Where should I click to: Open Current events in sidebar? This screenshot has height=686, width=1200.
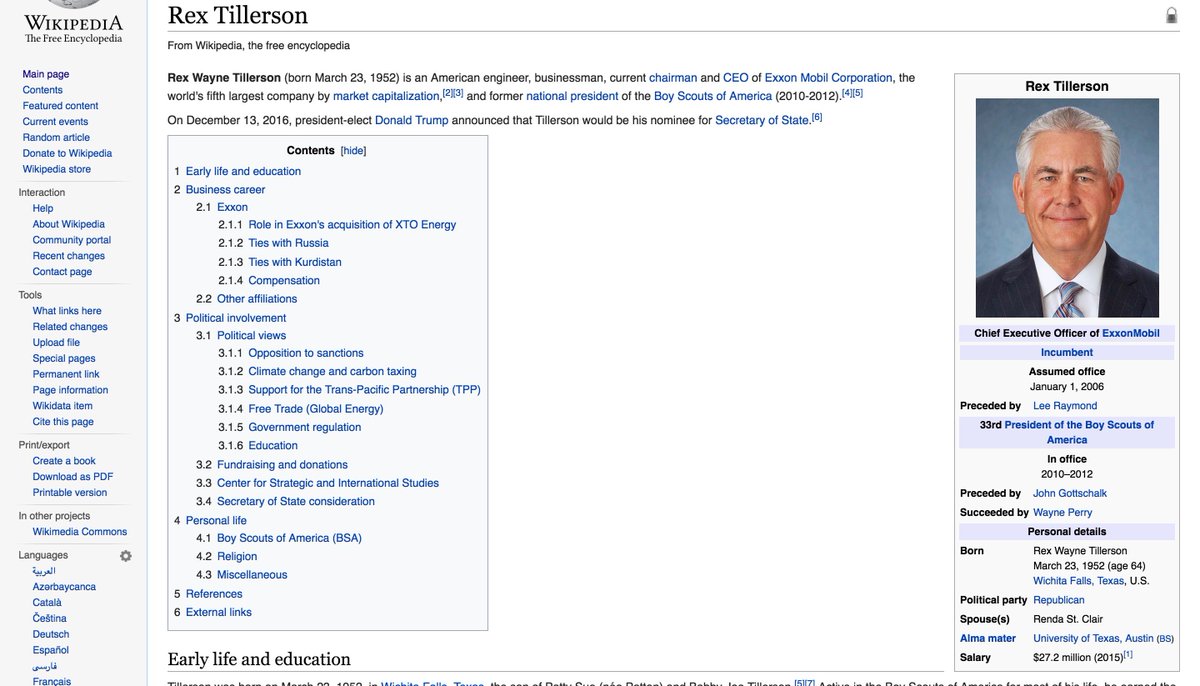tap(56, 122)
